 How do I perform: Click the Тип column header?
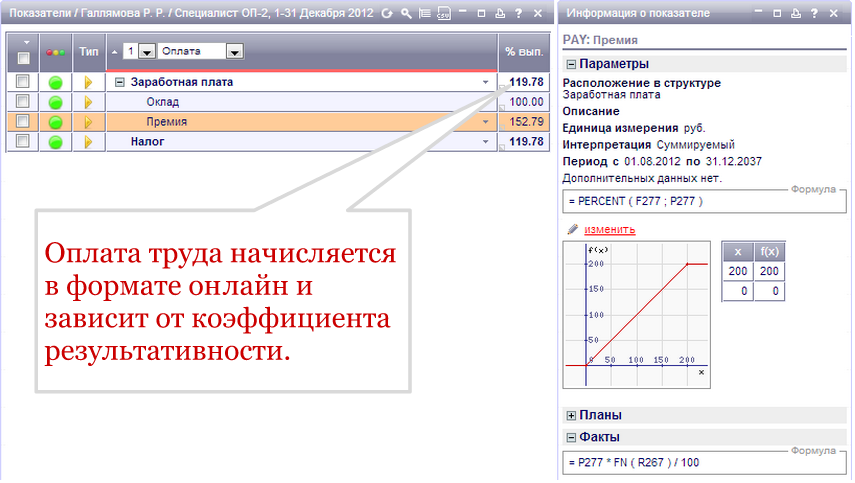(x=88, y=52)
